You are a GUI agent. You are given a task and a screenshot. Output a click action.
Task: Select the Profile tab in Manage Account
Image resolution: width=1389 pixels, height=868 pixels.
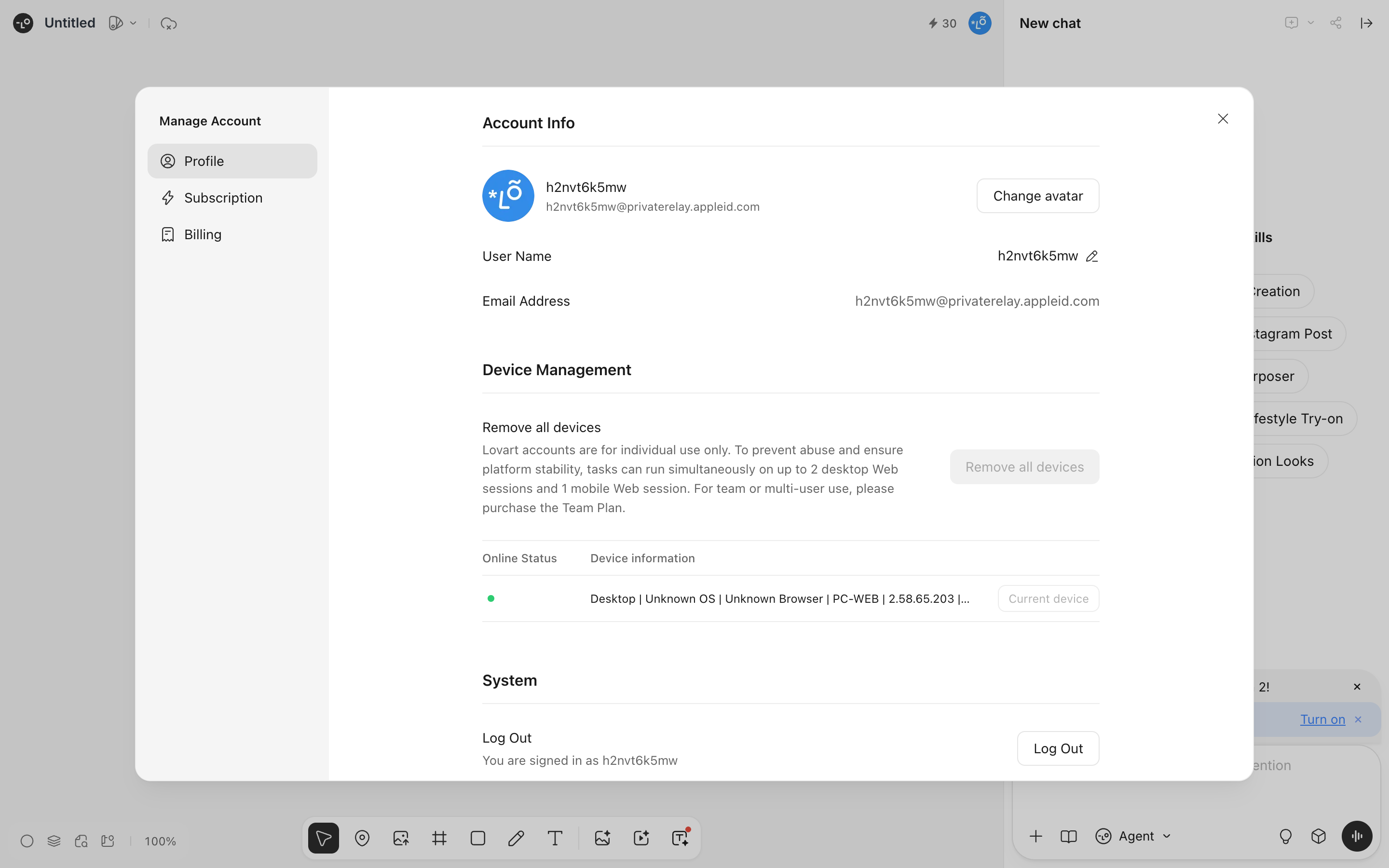(x=232, y=162)
